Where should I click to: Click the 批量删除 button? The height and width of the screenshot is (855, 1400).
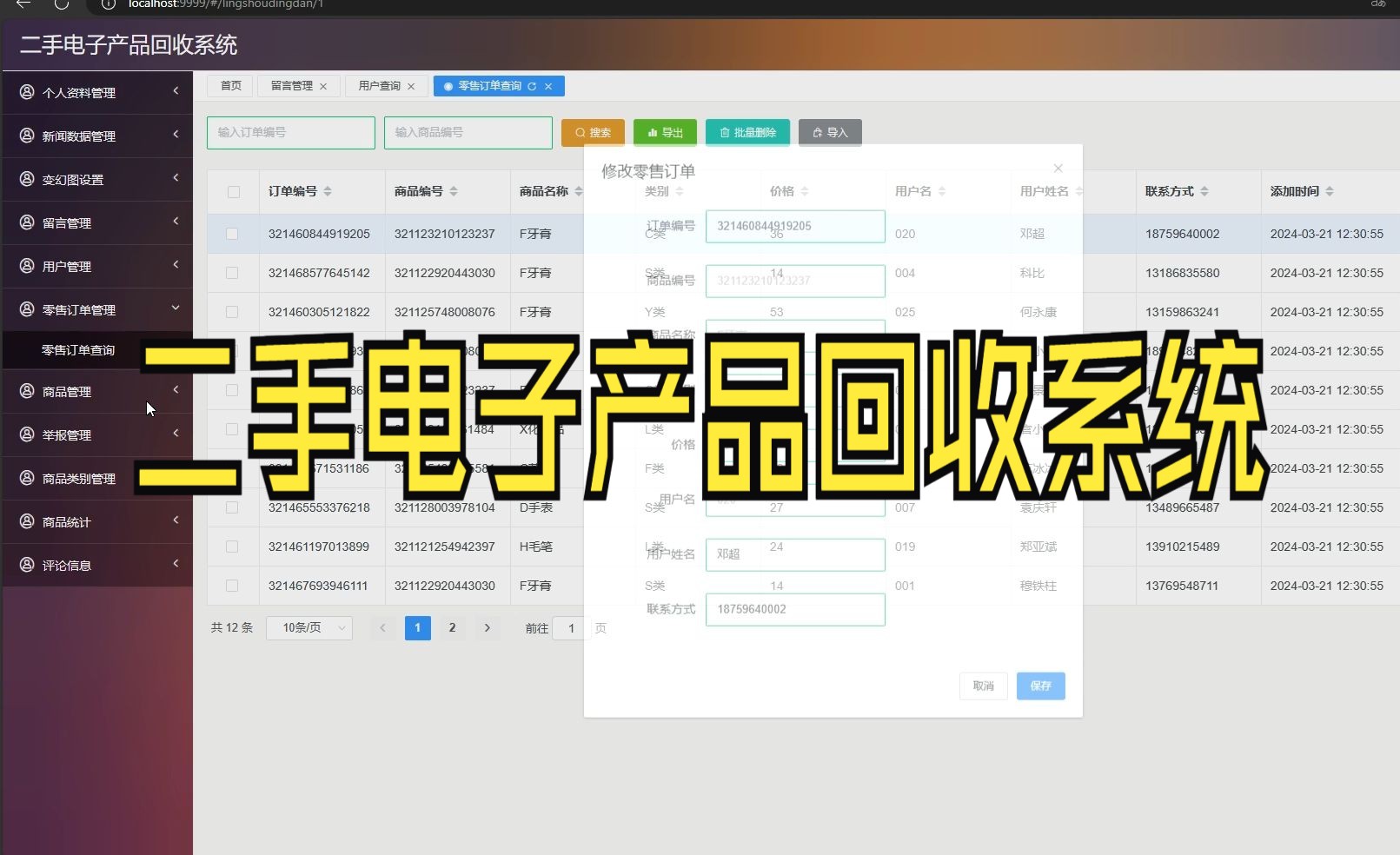click(x=747, y=133)
